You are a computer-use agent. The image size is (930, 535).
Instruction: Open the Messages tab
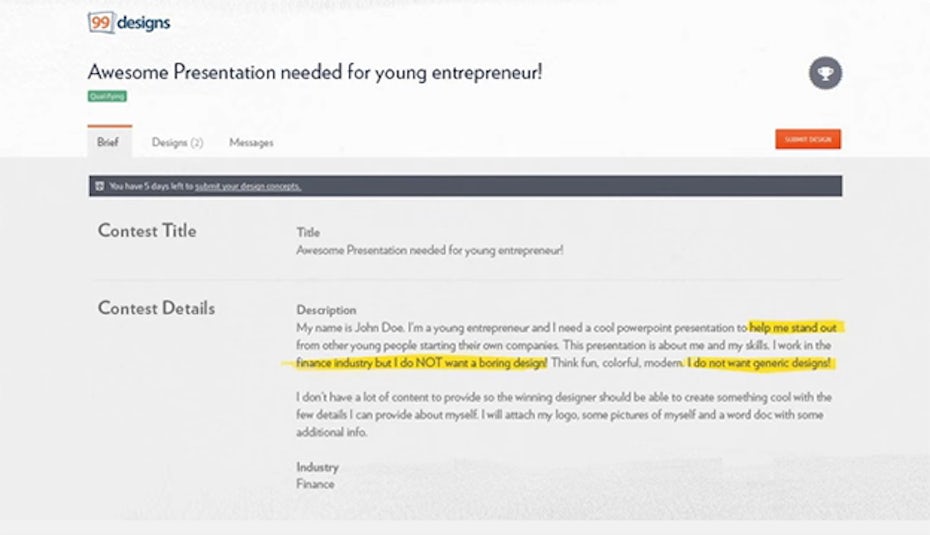pyautogui.click(x=251, y=143)
